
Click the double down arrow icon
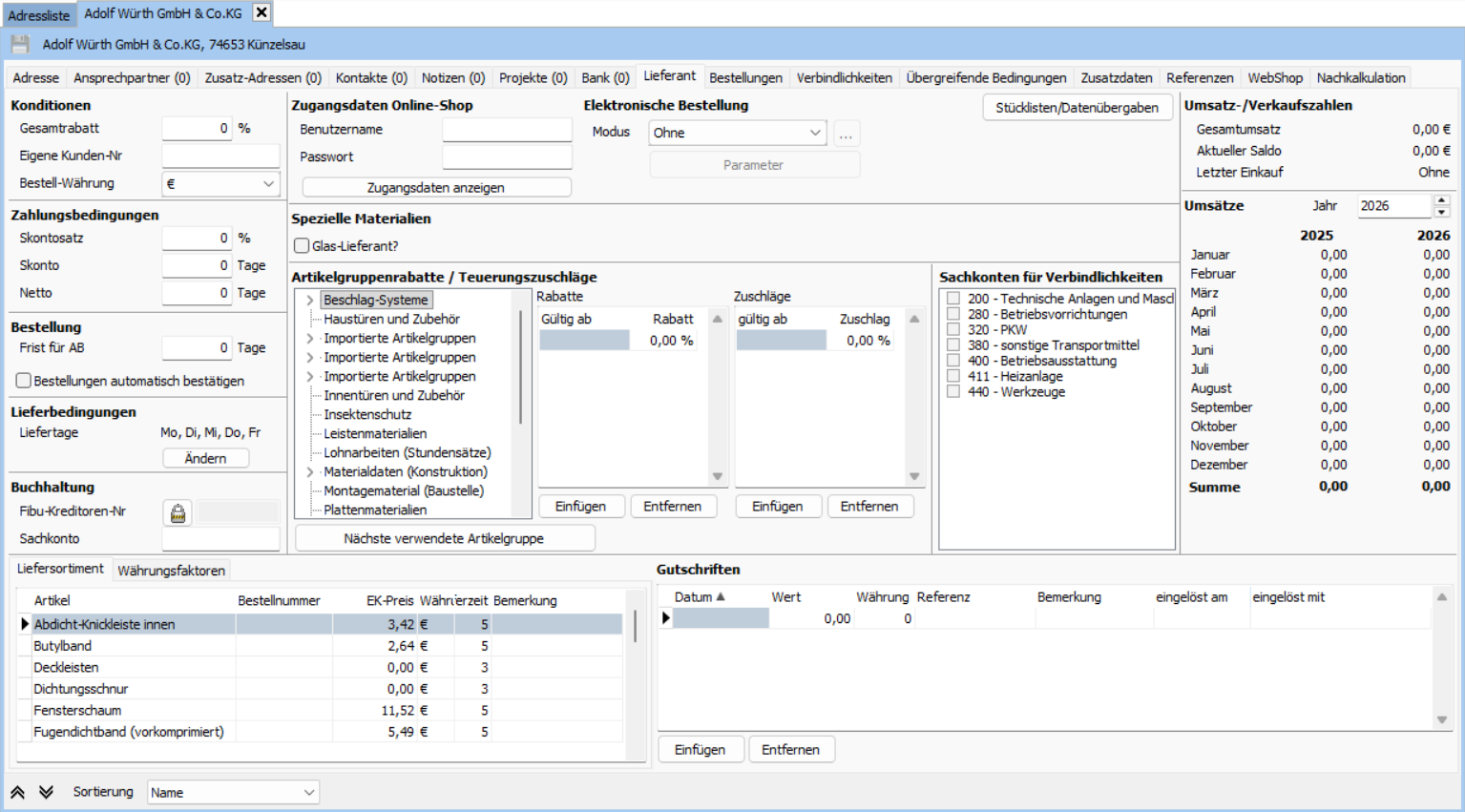pyautogui.click(x=47, y=792)
